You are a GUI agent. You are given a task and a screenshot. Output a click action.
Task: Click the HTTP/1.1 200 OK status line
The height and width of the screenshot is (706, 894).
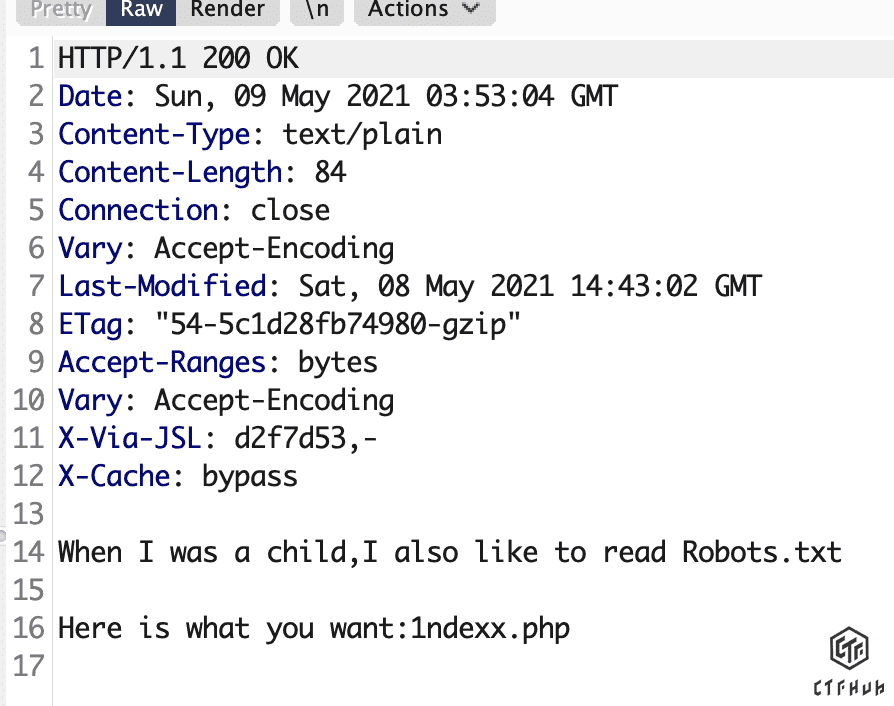(178, 58)
